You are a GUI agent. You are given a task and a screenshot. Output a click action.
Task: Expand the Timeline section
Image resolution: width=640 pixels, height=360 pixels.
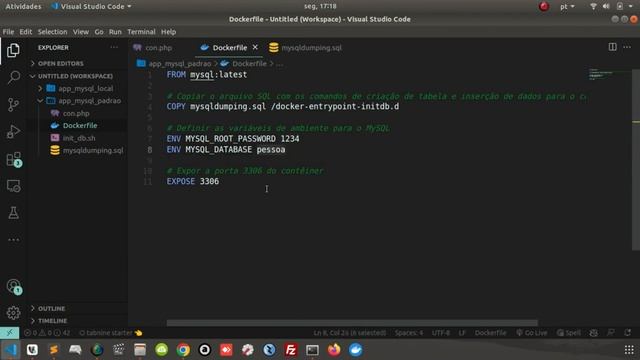click(52, 321)
